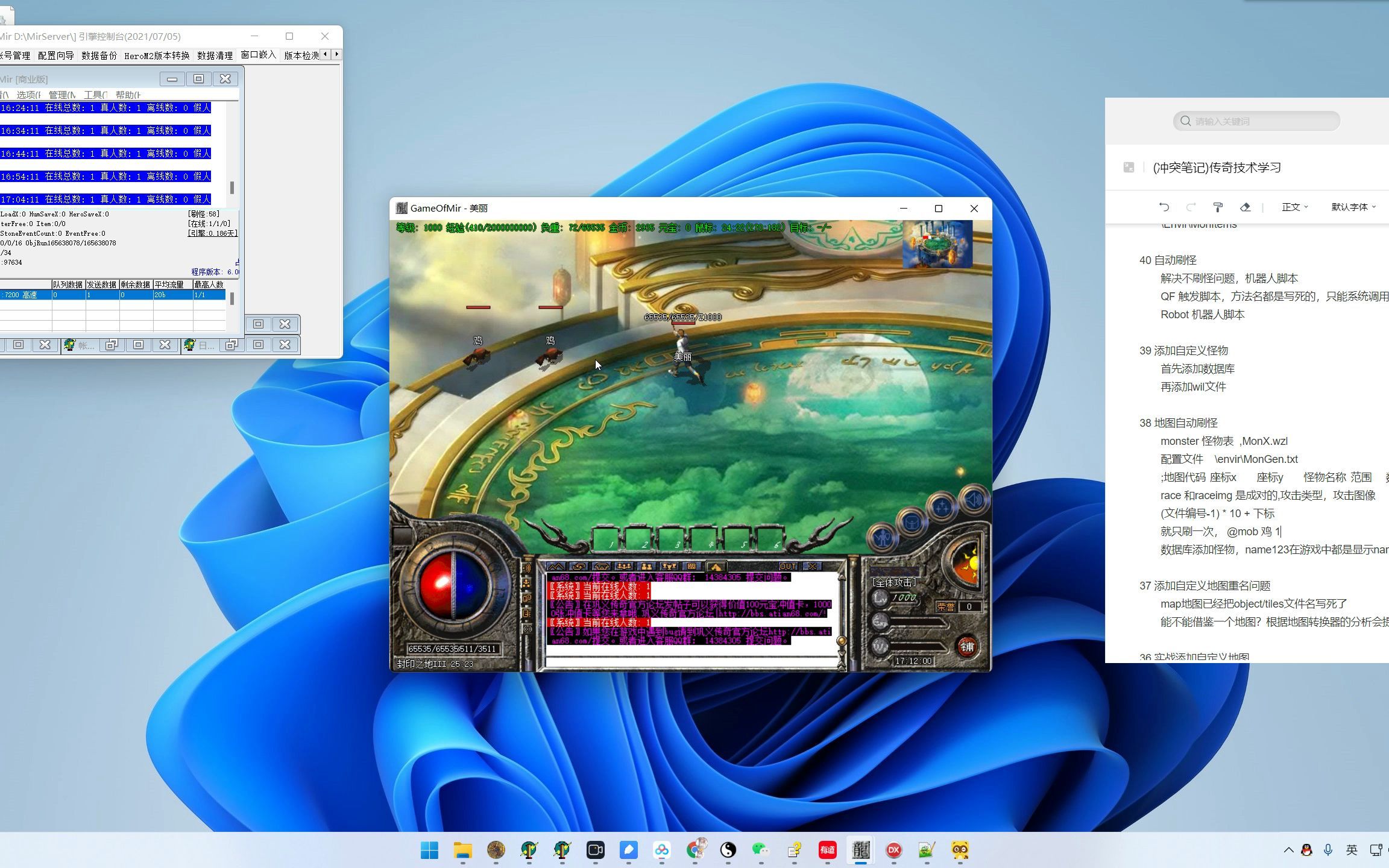This screenshot has height=868, width=1389.
Task: Click the chat text input line
Action: coord(690,662)
